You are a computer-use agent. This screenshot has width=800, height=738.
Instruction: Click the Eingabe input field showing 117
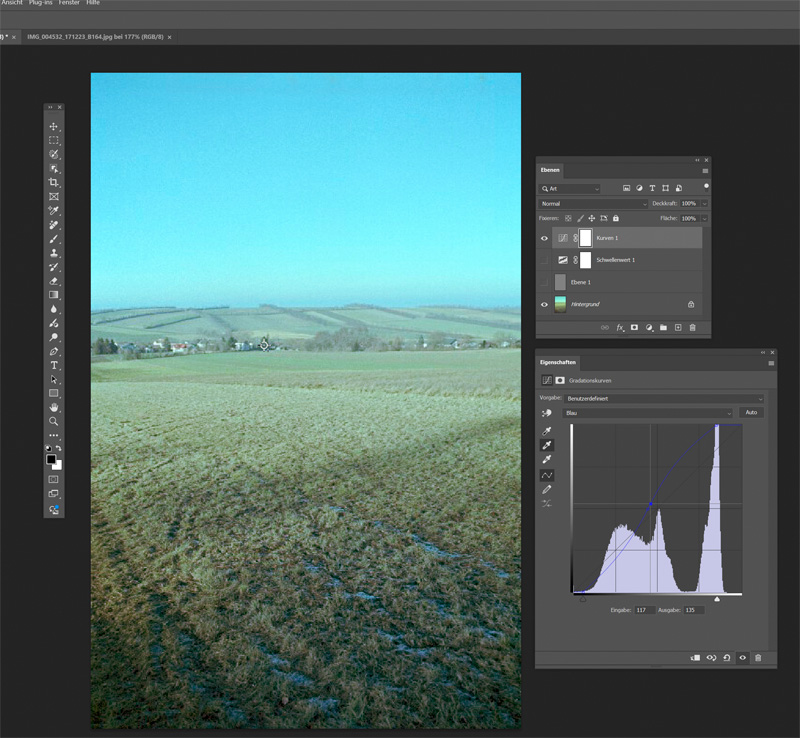644,610
